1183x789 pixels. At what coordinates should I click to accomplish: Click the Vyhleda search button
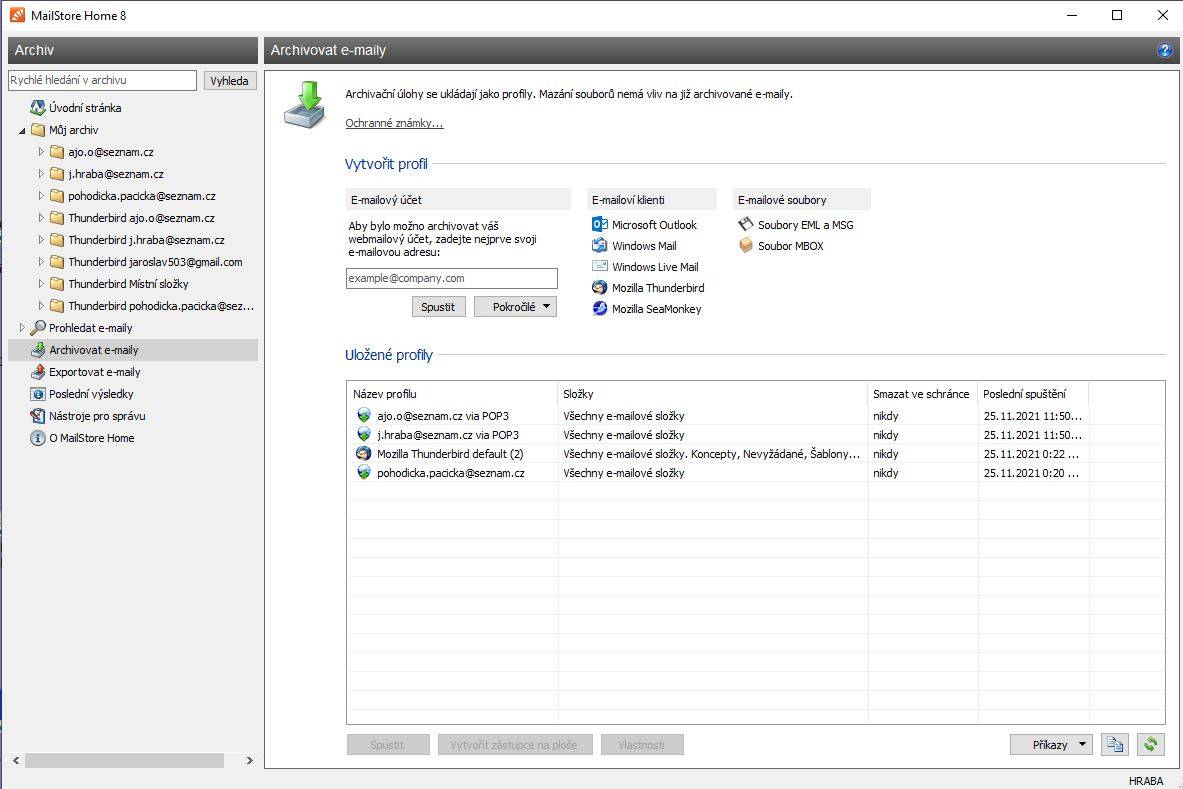(230, 81)
